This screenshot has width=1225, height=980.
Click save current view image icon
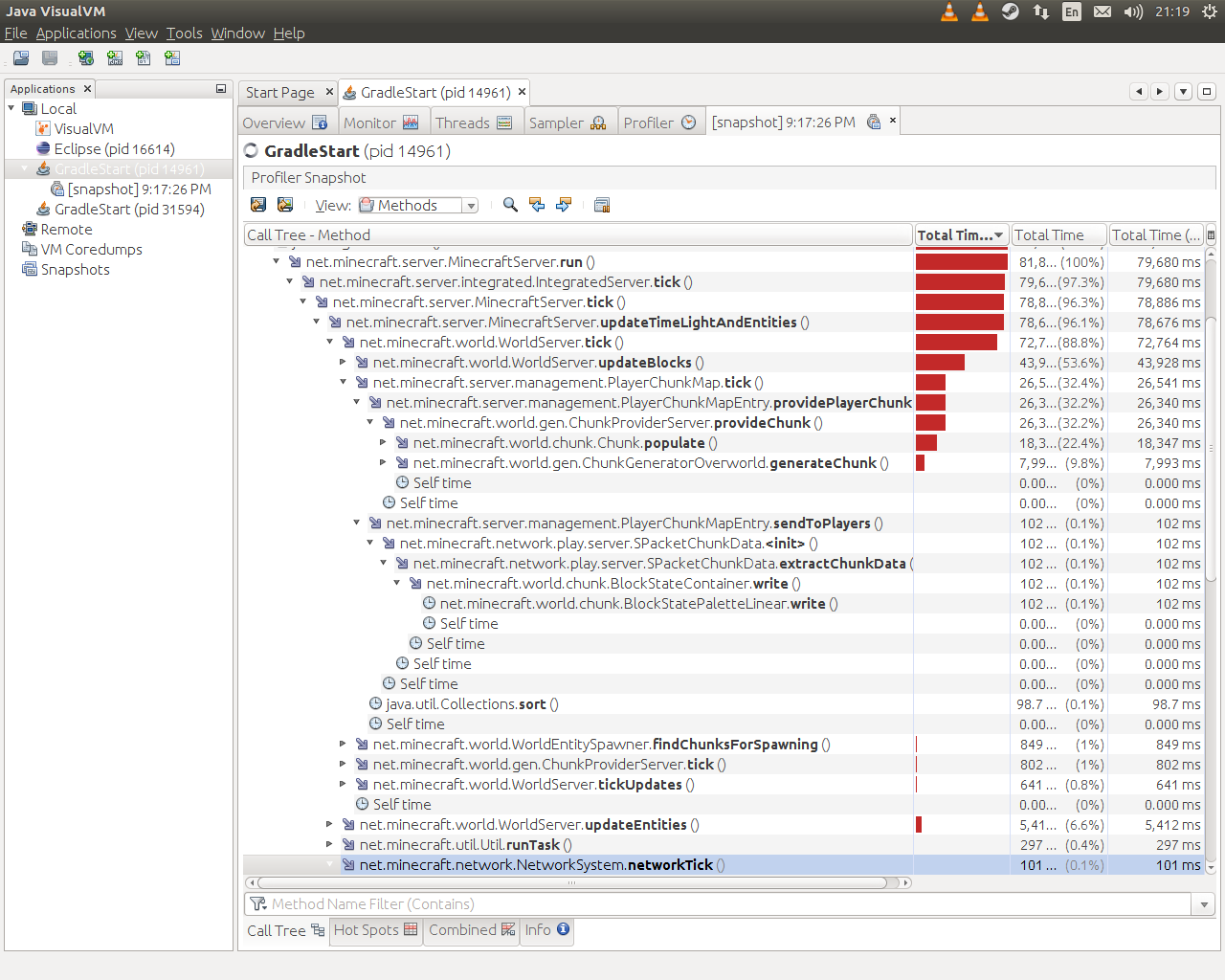tap(285, 205)
